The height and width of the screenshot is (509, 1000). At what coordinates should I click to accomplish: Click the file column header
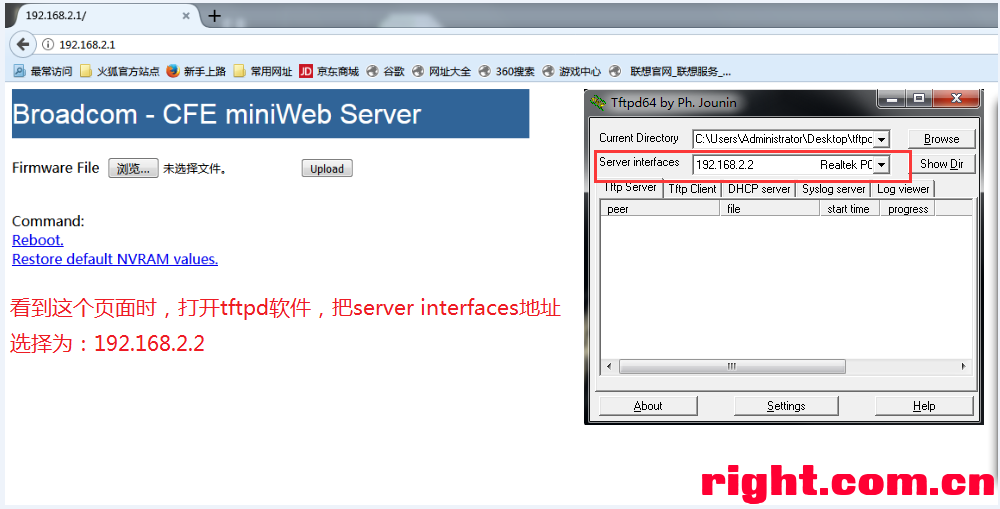[770, 209]
